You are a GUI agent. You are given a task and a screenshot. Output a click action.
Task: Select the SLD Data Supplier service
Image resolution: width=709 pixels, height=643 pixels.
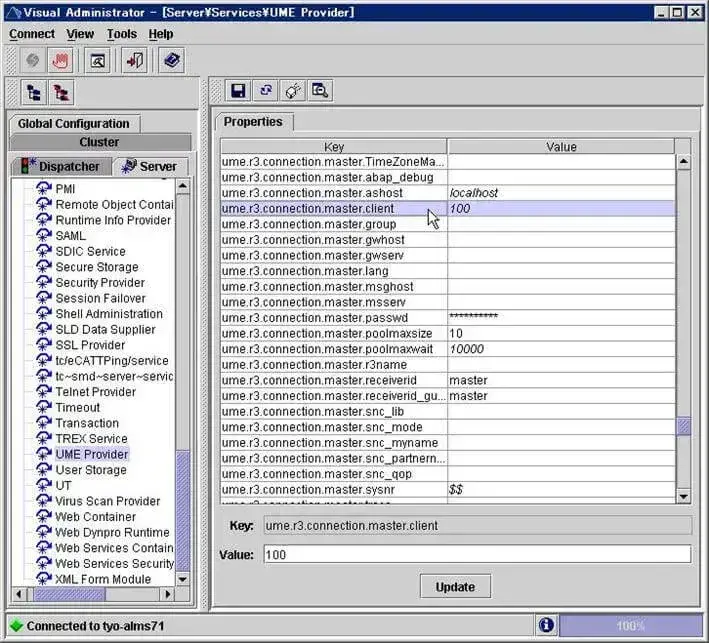tap(105, 329)
